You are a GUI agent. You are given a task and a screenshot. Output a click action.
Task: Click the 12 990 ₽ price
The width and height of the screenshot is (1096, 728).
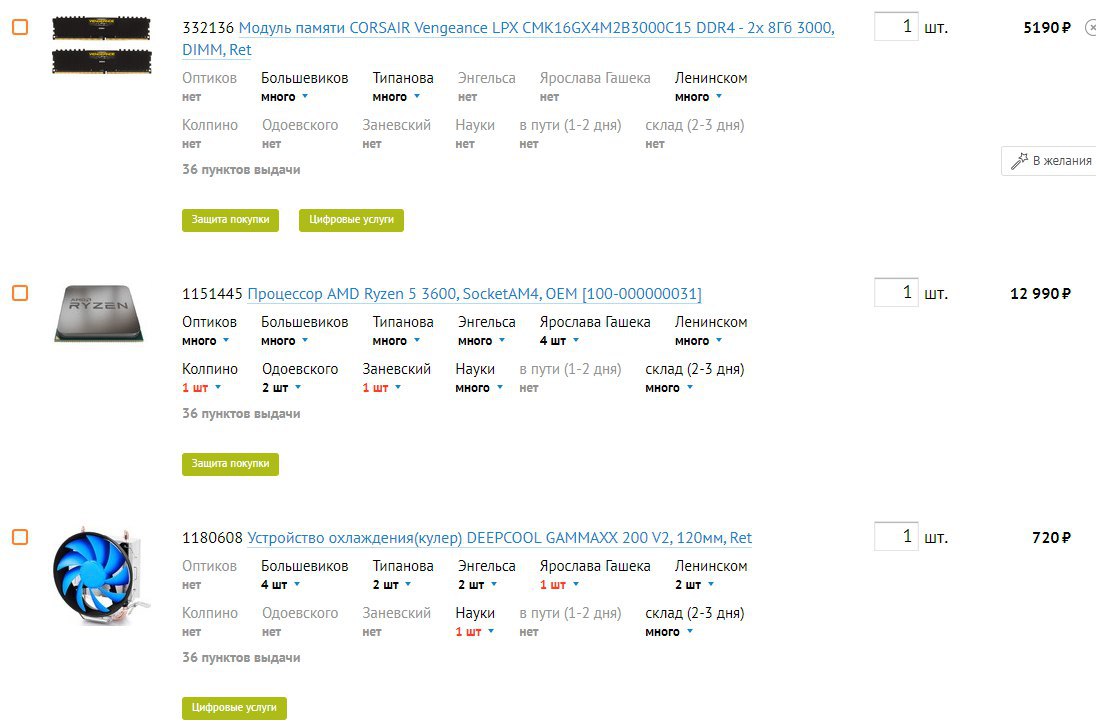click(1040, 293)
